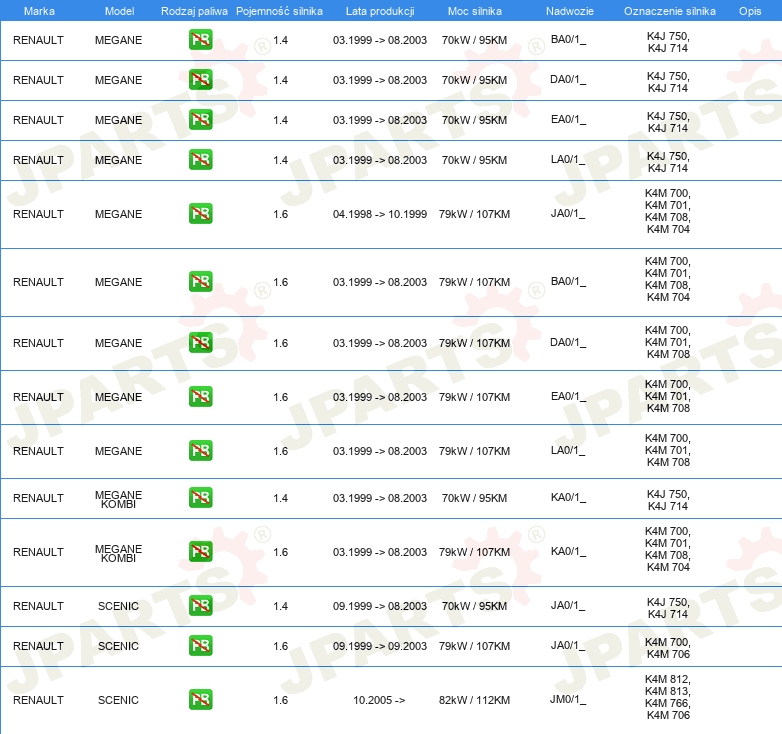Viewport: 782px width, 734px height.
Task: Click fuel icon in Megane 1.6 DA0/1_ row
Action: (x=200, y=343)
